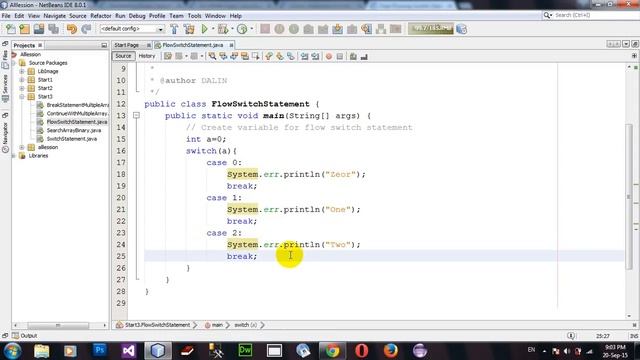Open the Navigate menu

pos(55,16)
